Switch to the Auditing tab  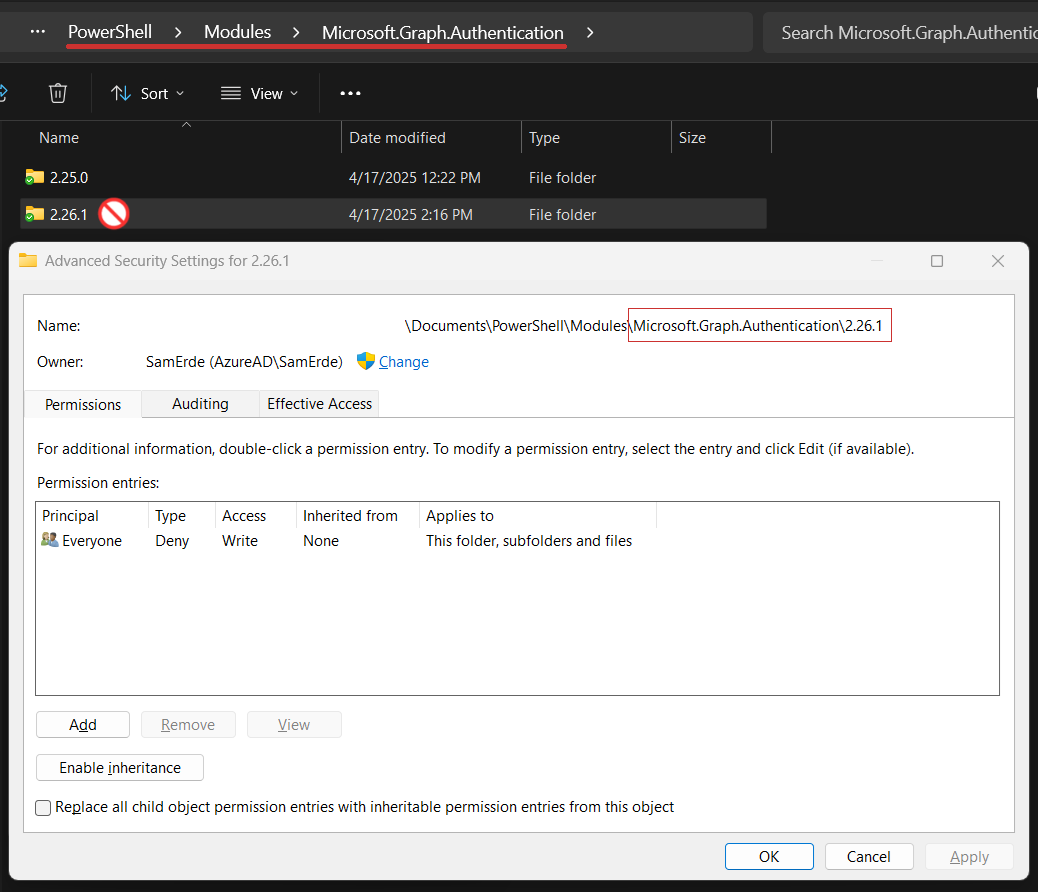[x=200, y=403]
